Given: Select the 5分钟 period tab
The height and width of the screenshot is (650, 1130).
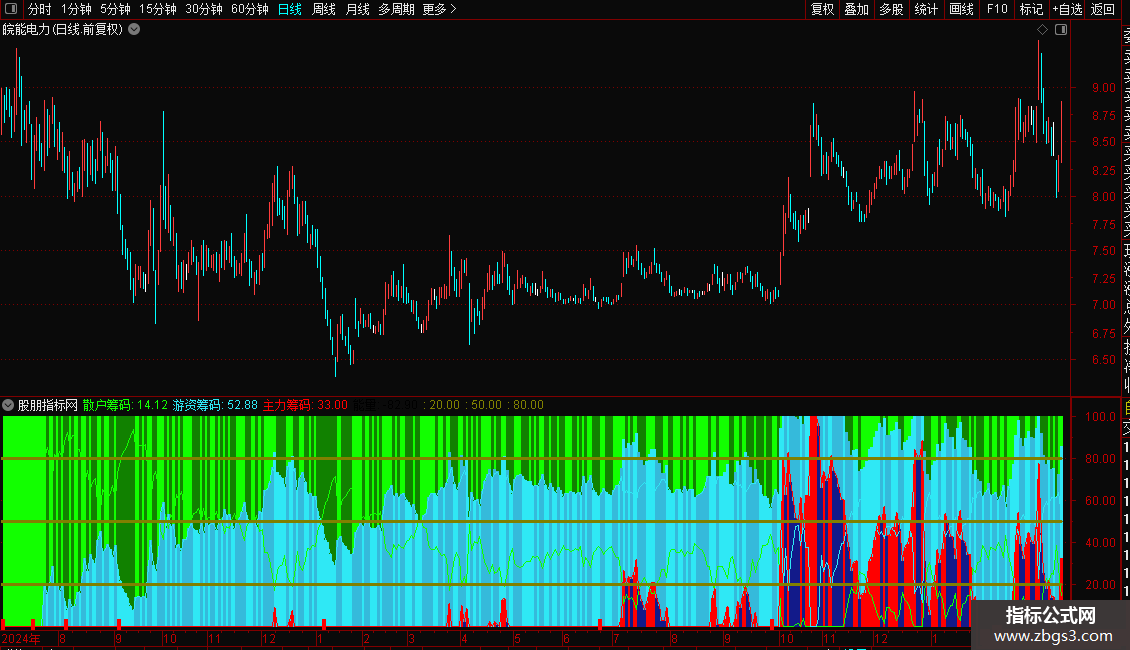Looking at the screenshot, I should tap(115, 9).
